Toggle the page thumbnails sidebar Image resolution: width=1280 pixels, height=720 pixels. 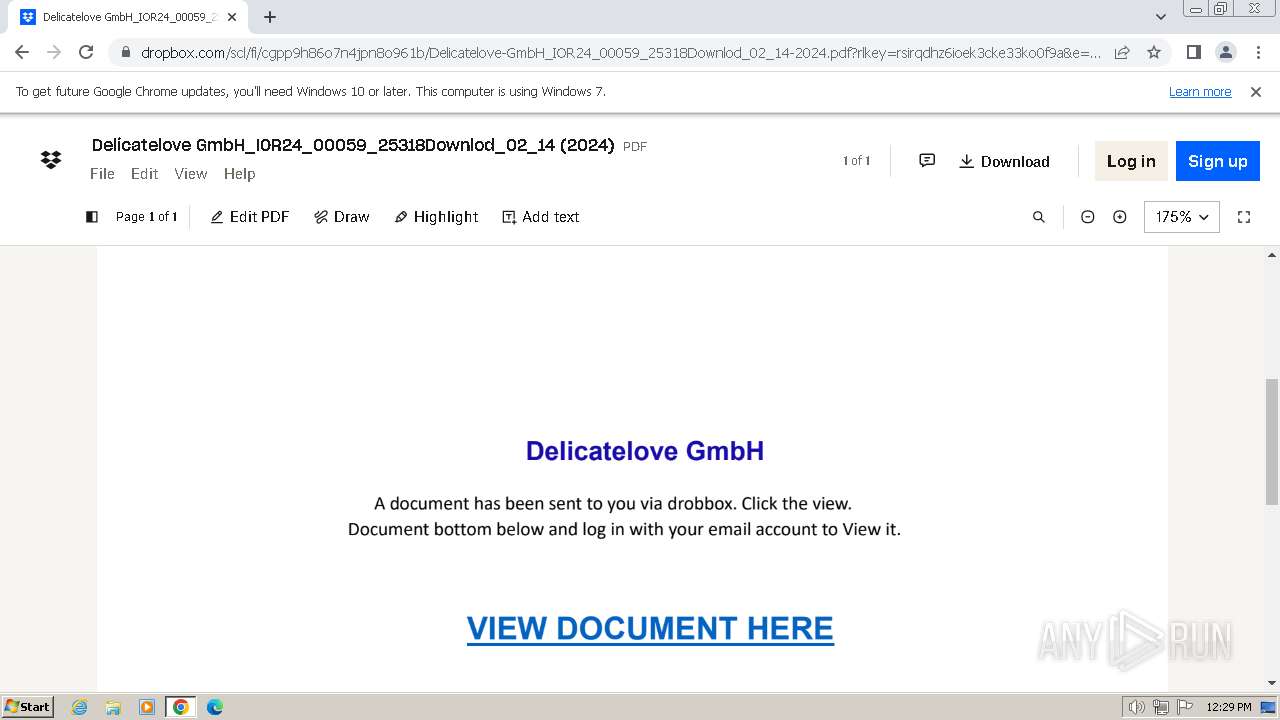tap(92, 217)
